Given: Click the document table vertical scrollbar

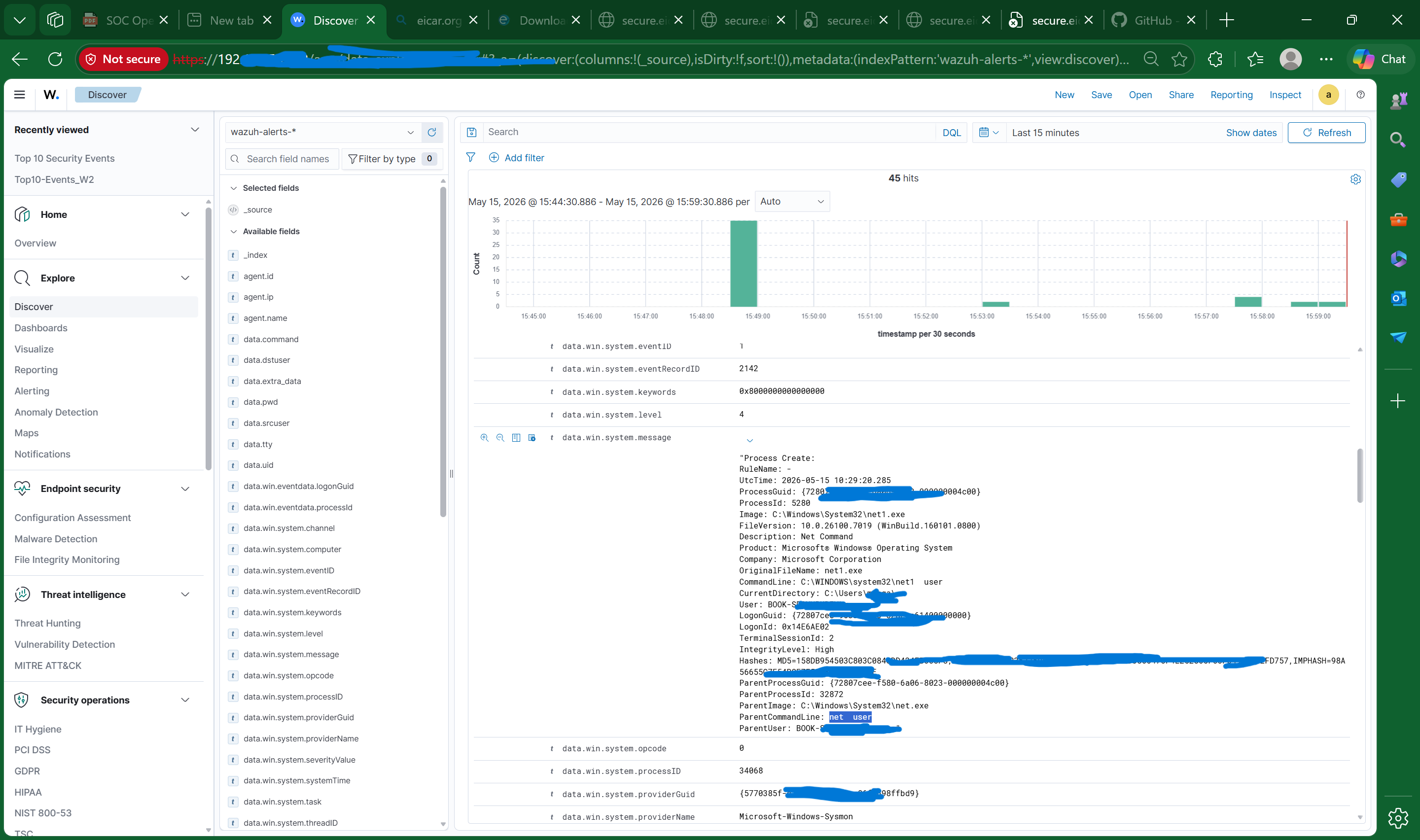Looking at the screenshot, I should 1359,476.
